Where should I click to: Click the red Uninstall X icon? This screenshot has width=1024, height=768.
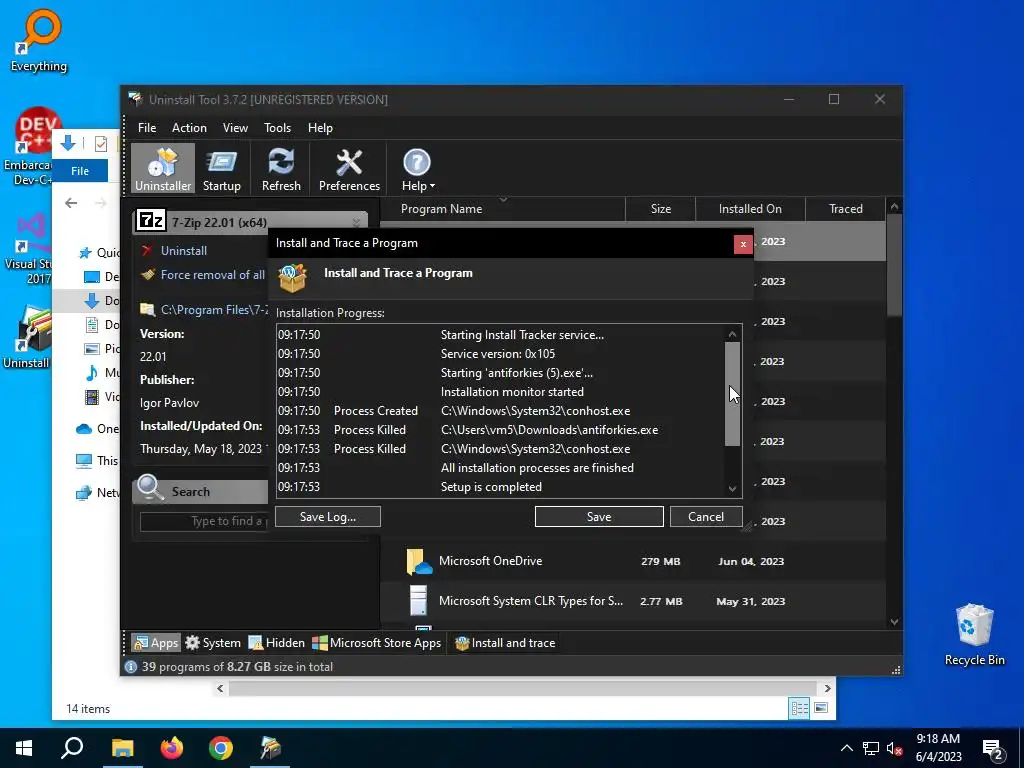click(147, 251)
